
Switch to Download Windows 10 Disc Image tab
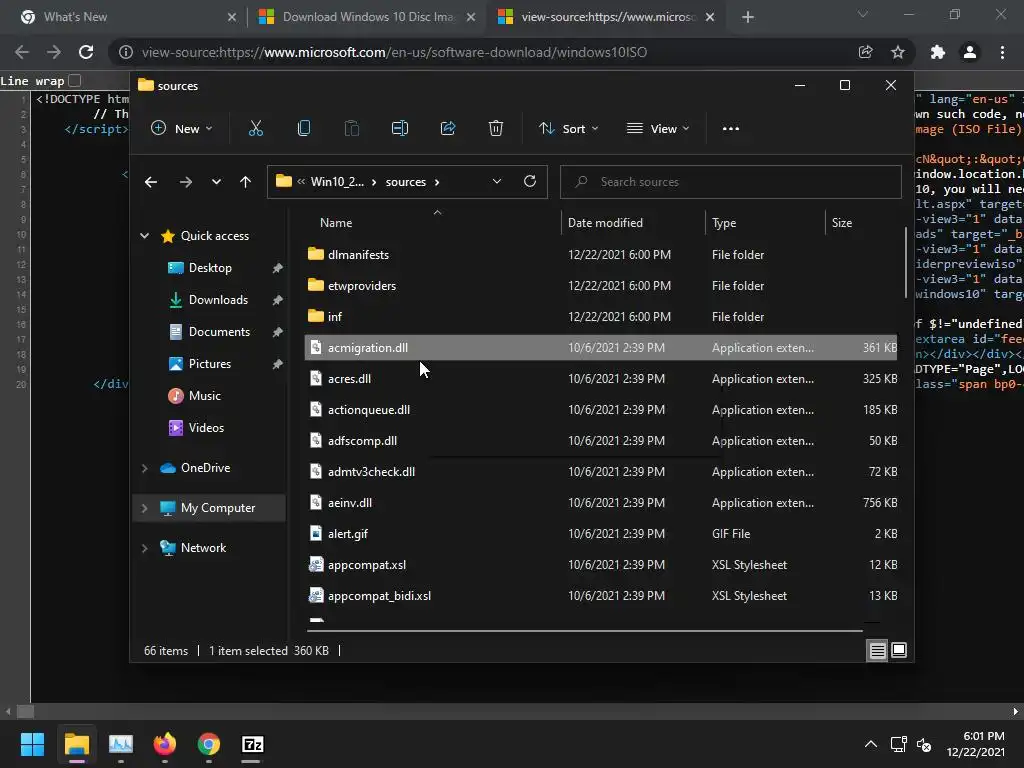367,17
